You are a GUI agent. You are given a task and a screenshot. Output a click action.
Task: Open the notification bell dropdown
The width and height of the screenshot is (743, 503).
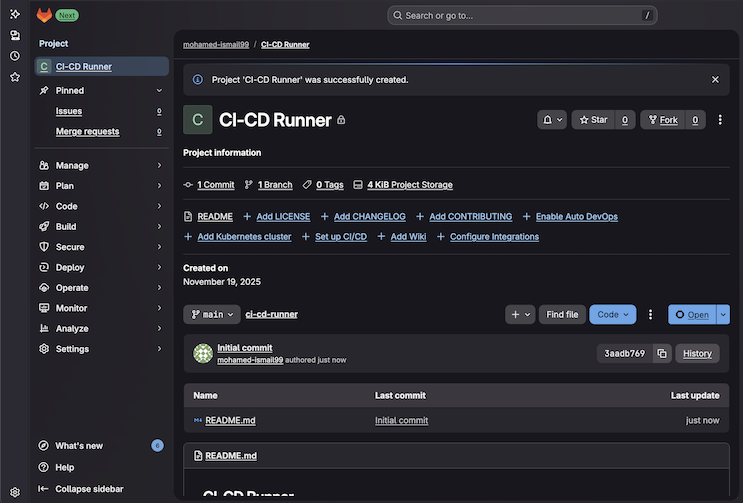552,120
